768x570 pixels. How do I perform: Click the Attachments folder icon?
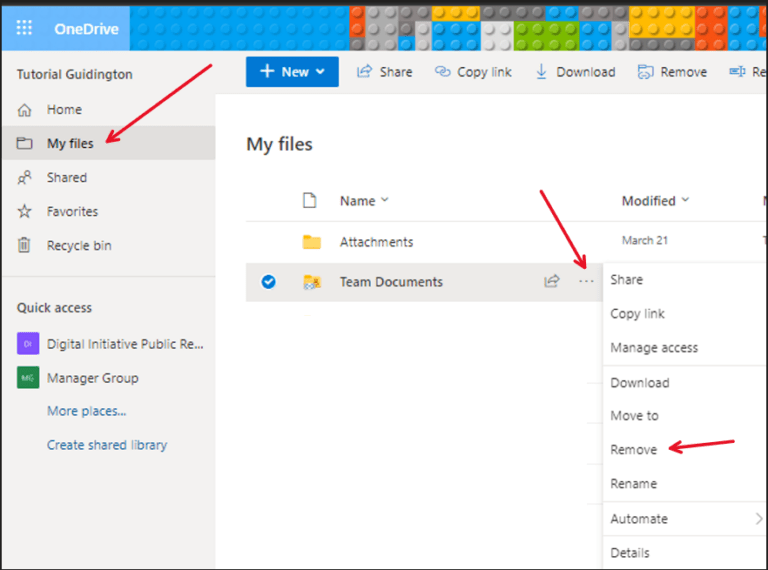click(312, 242)
